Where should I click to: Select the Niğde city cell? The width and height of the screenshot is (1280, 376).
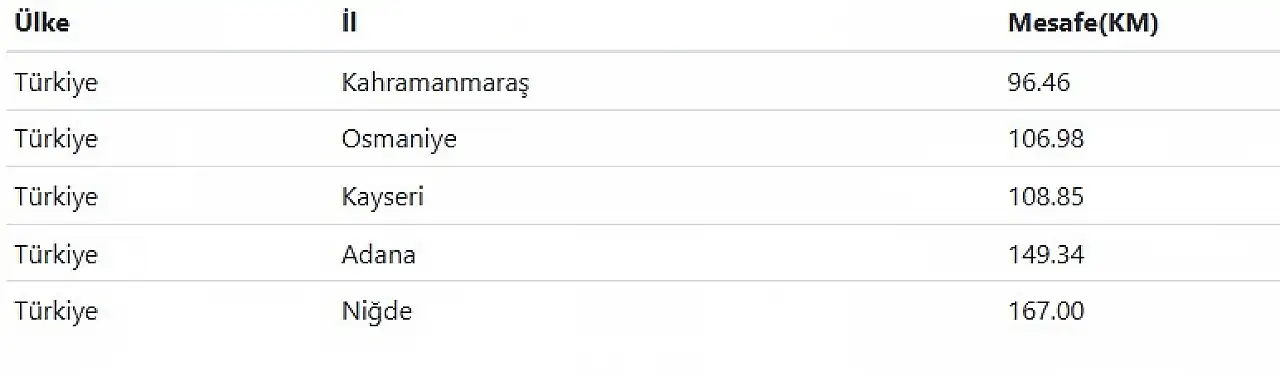377,312
